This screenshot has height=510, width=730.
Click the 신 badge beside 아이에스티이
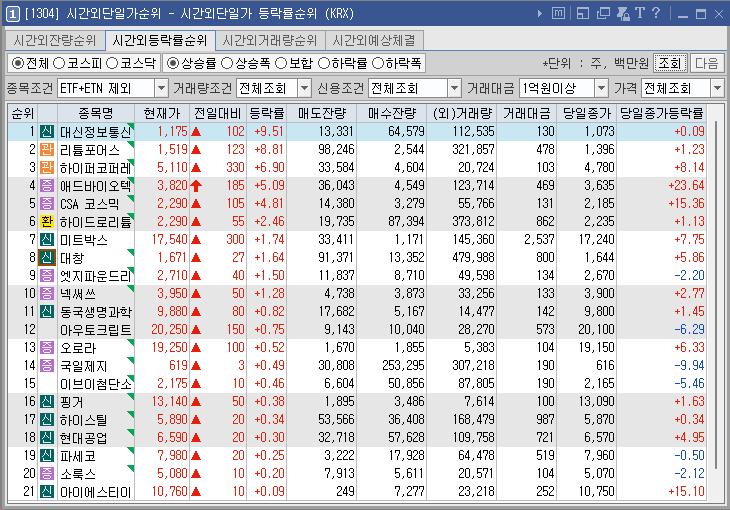coord(47,492)
